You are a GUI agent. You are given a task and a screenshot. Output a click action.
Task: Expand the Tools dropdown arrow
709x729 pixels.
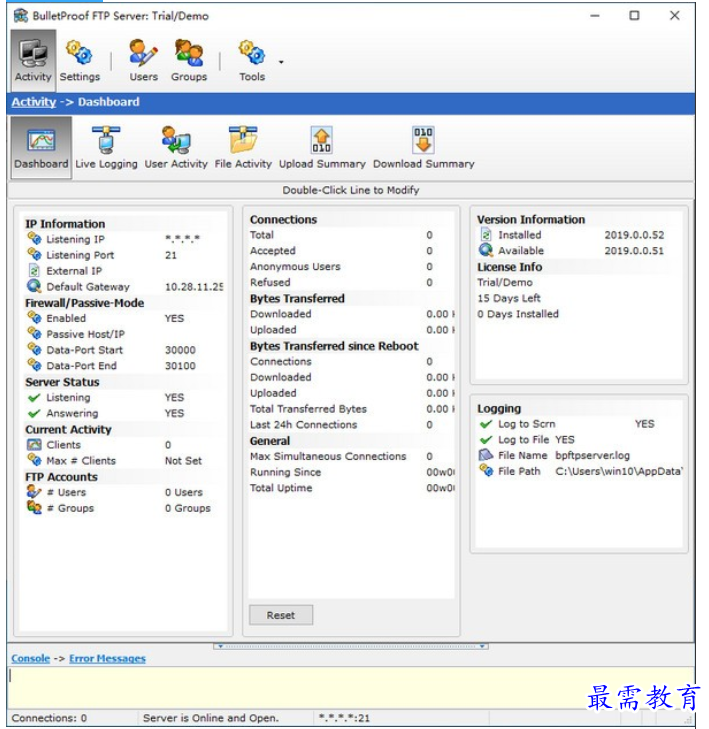click(281, 62)
